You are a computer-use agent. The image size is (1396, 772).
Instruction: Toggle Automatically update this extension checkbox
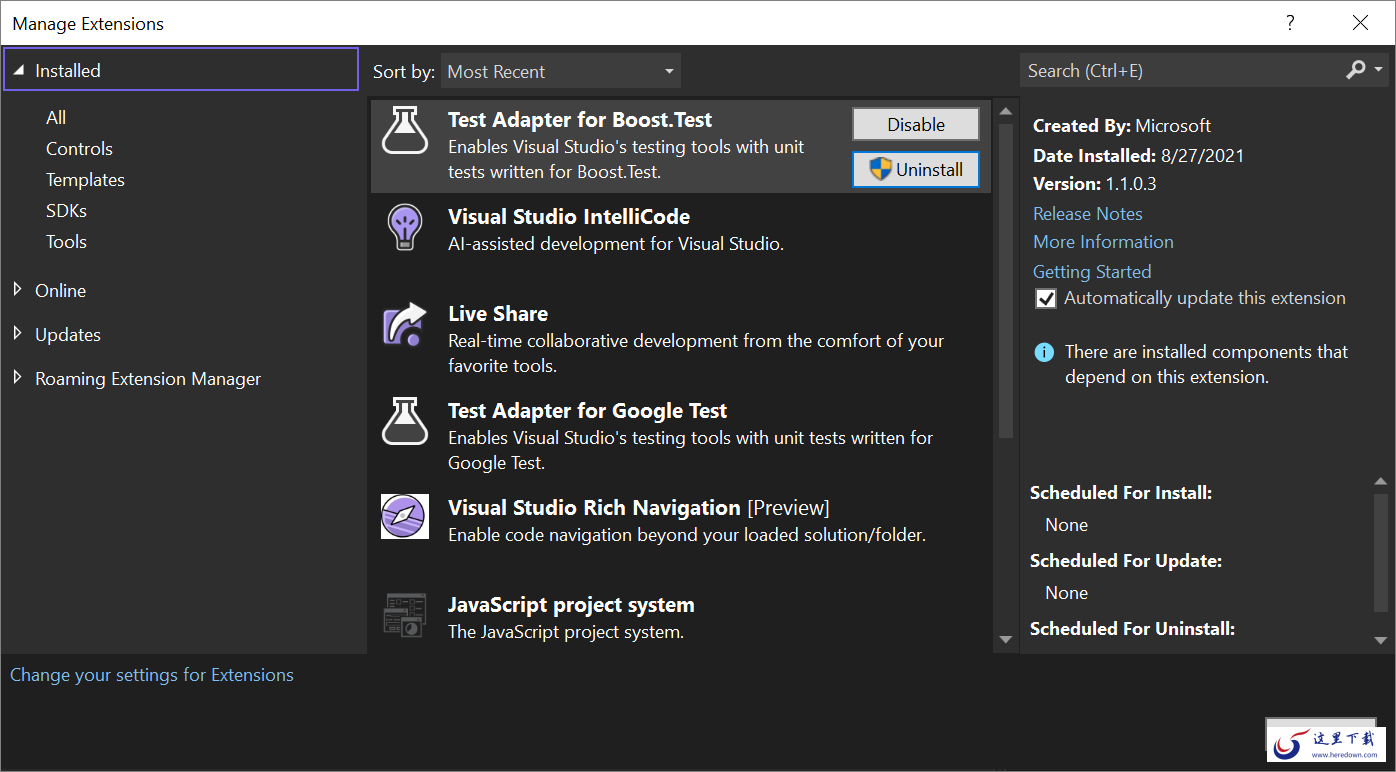tap(1046, 298)
